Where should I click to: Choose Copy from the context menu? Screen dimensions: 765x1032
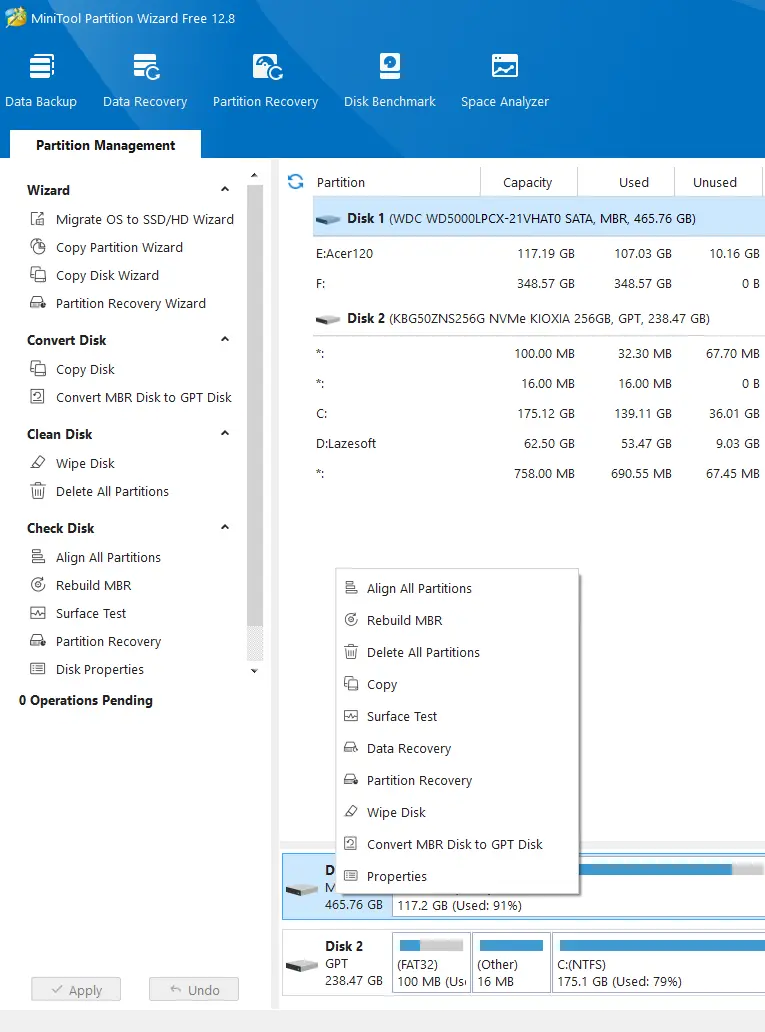[458, 684]
